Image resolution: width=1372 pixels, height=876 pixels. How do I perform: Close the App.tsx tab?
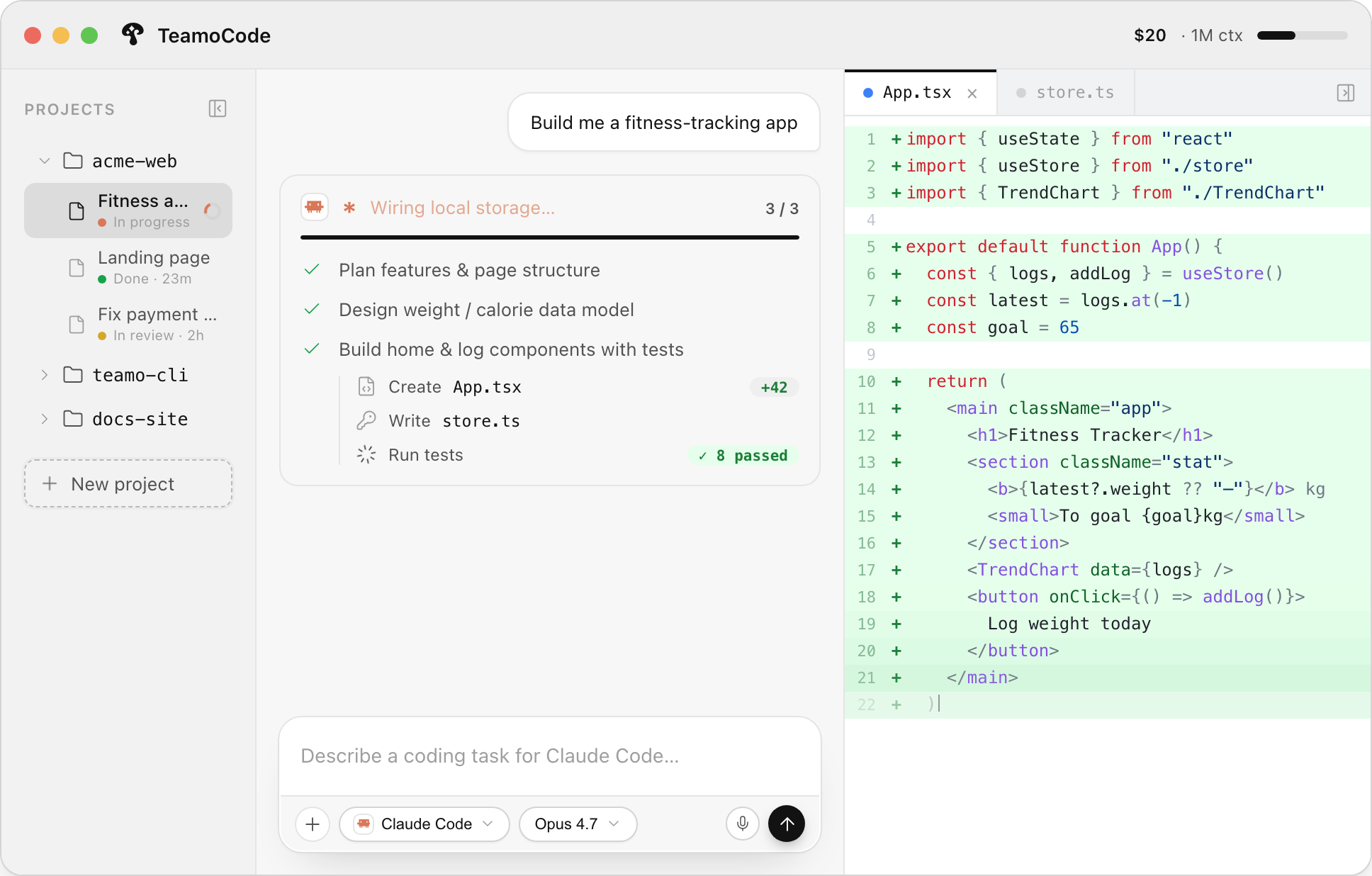tap(972, 94)
